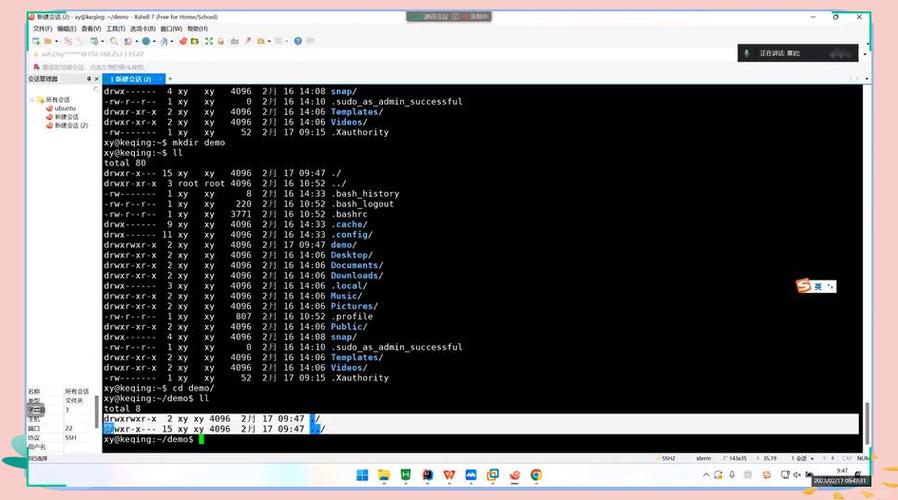Open the 帮助(H) menu

[x=198, y=29]
